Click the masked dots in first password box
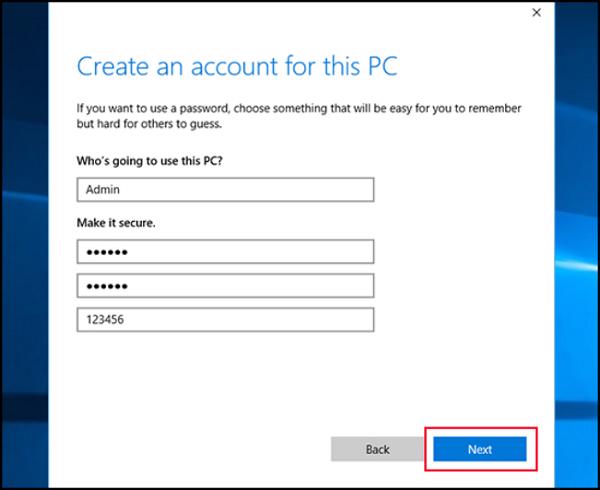Viewport: 600px width, 490px height. [104, 251]
